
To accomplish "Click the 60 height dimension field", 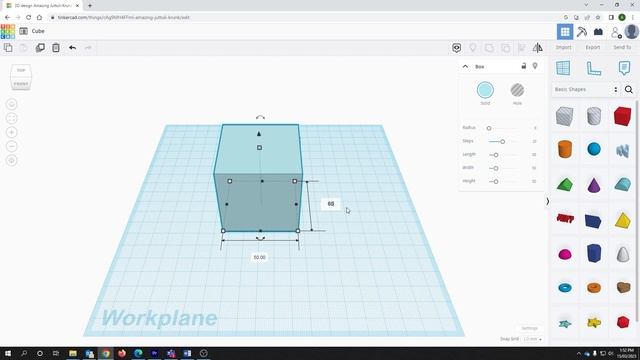I will click(331, 204).
